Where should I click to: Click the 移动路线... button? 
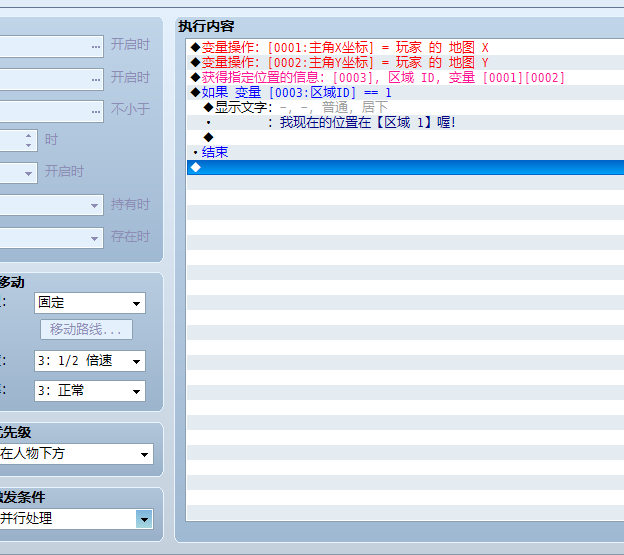click(x=86, y=329)
